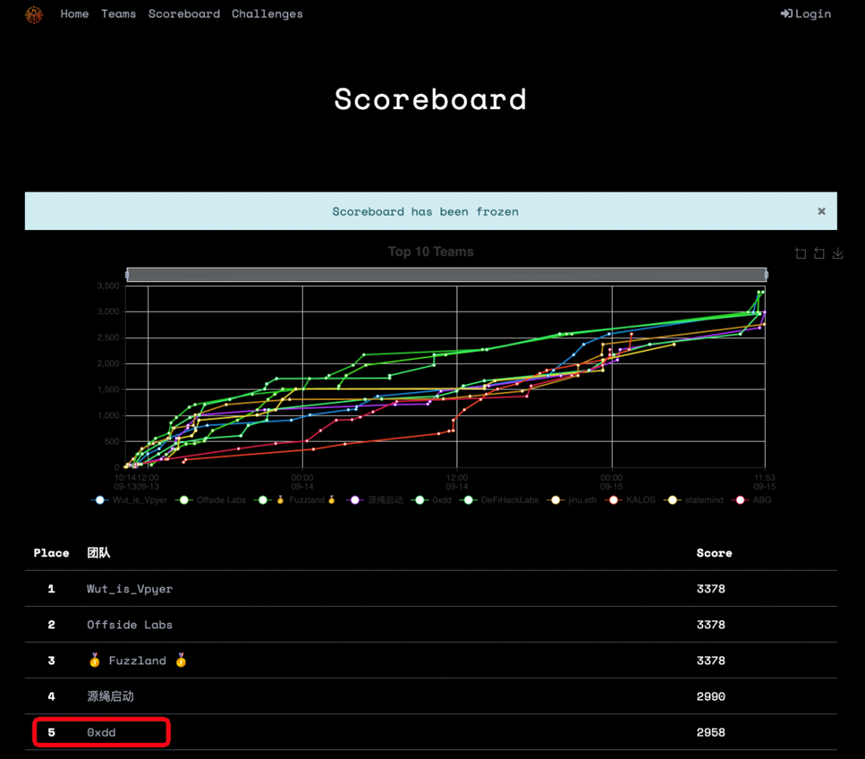Screen dimensions: 865x759
Task: Toggle the Wut_is_Vpyer series in the legend
Action: click(x=131, y=500)
